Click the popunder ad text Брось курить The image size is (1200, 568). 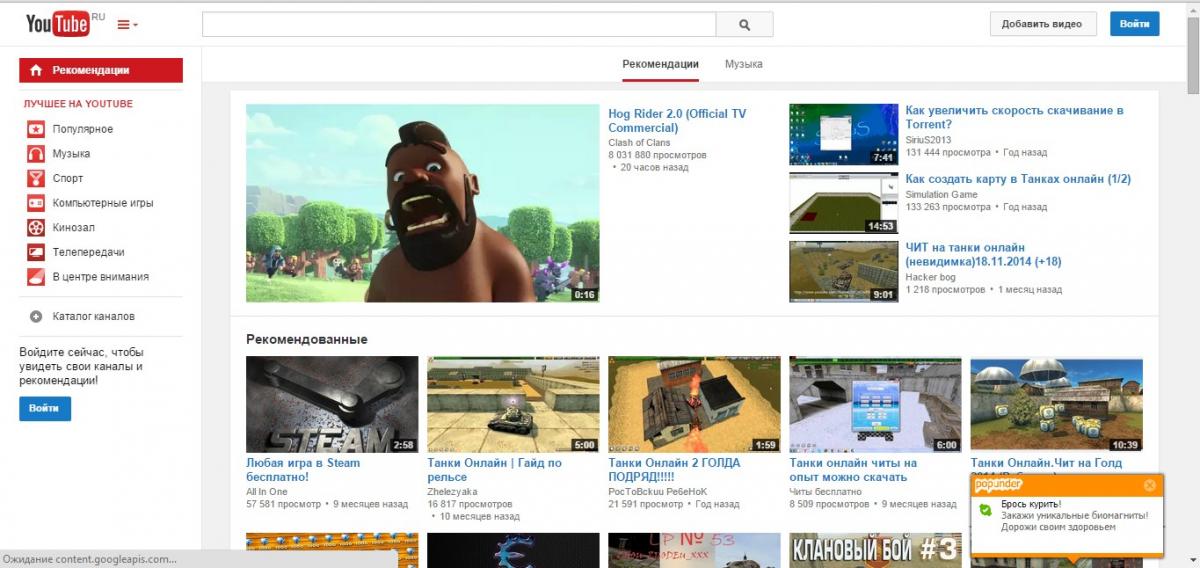[1031, 504]
